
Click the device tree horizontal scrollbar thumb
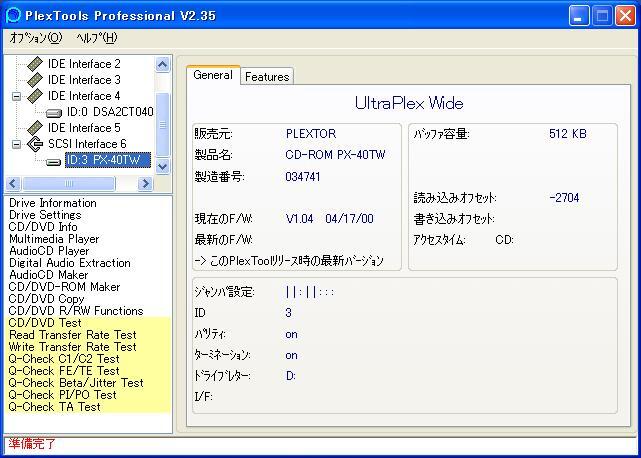coord(69,184)
